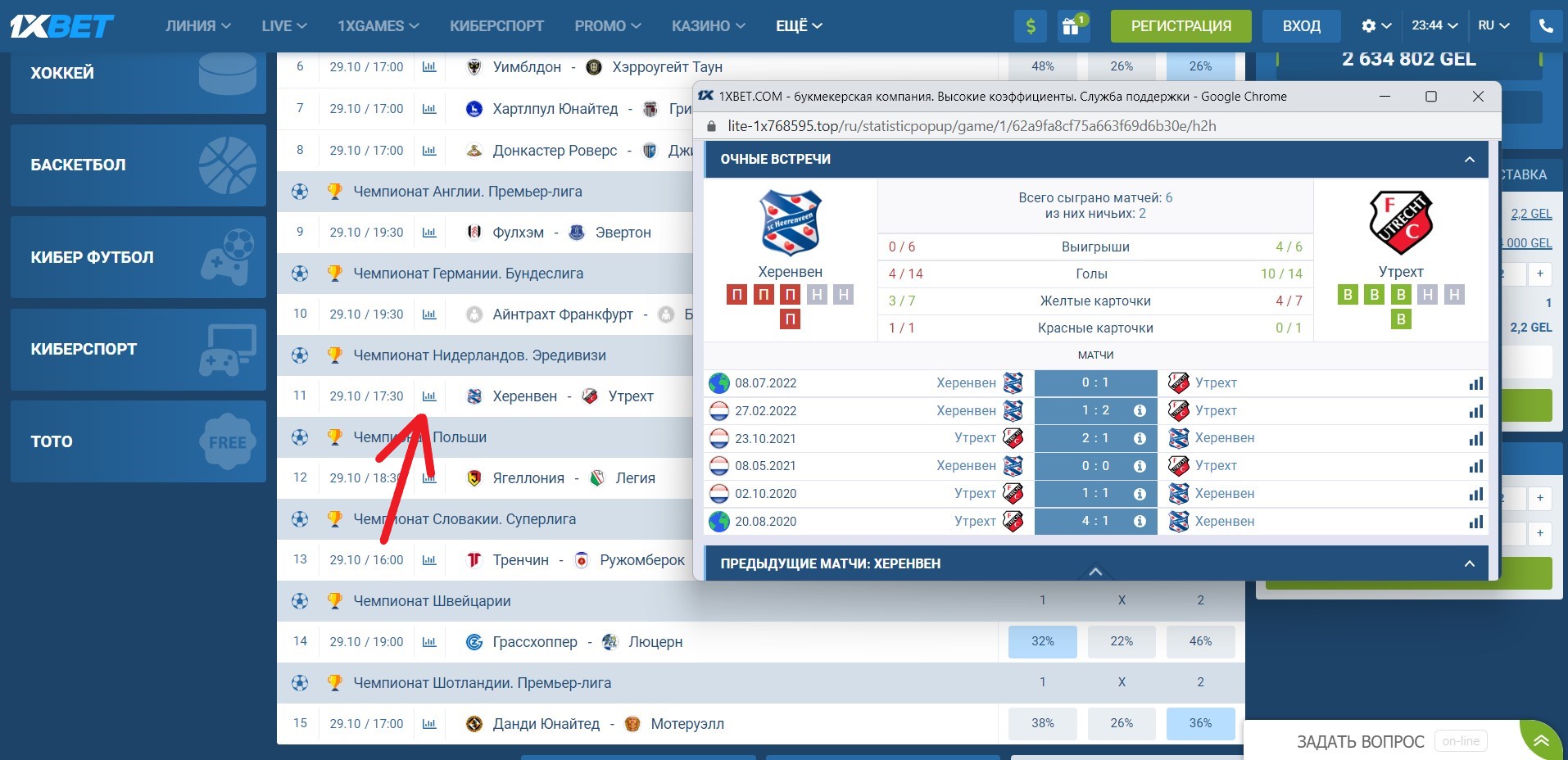Open the time 23:44 dropdown

click(x=1434, y=26)
